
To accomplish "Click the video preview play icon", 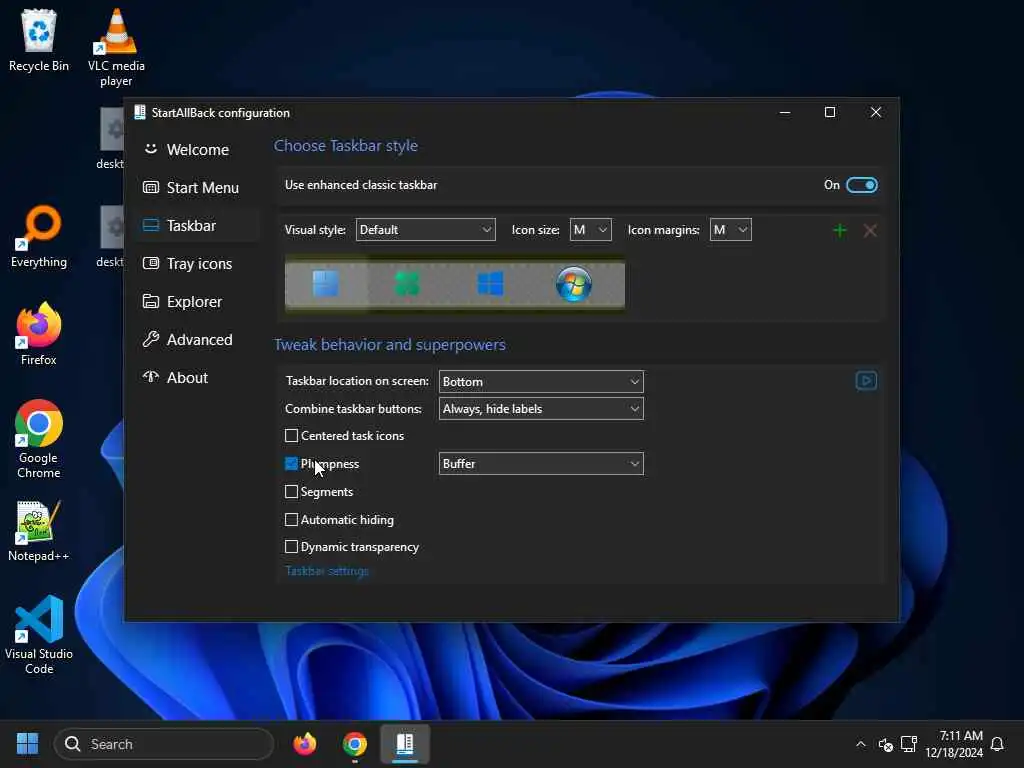I will tap(866, 381).
